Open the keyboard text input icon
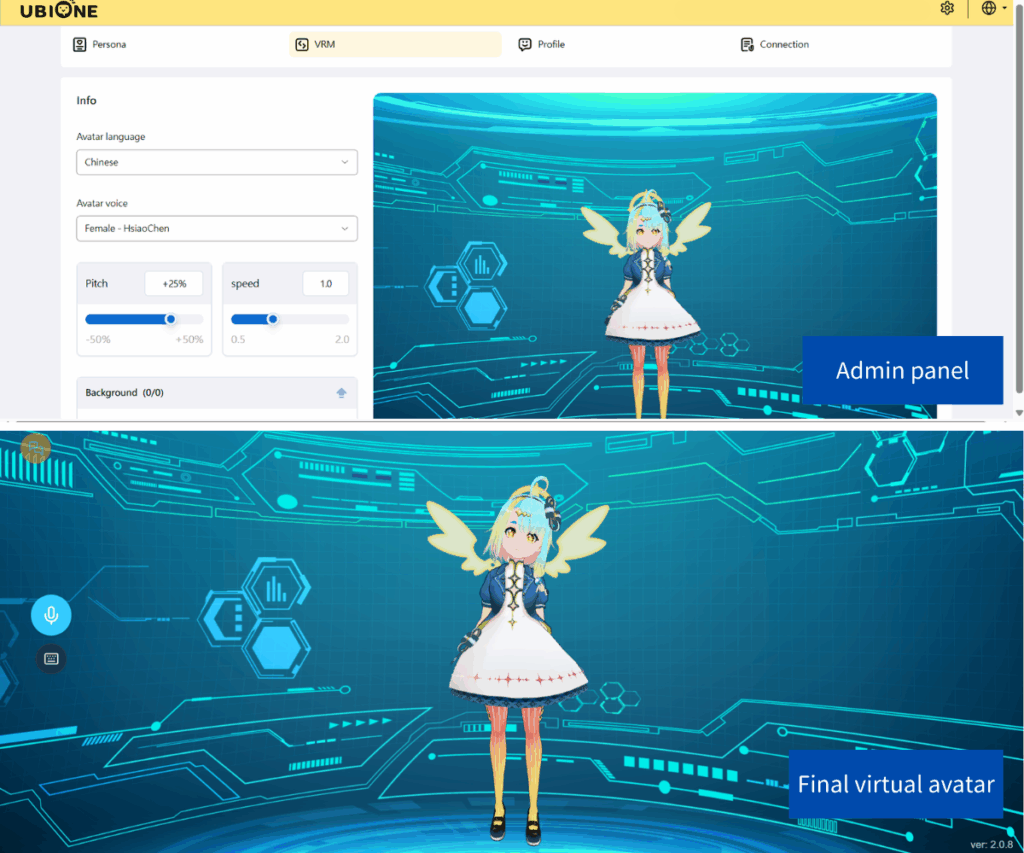 tap(51, 659)
